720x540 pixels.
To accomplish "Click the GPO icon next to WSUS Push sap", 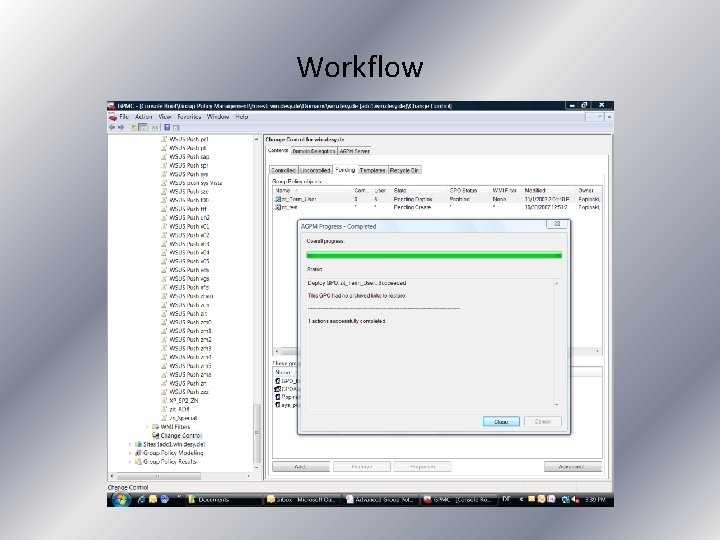I will (164, 157).
